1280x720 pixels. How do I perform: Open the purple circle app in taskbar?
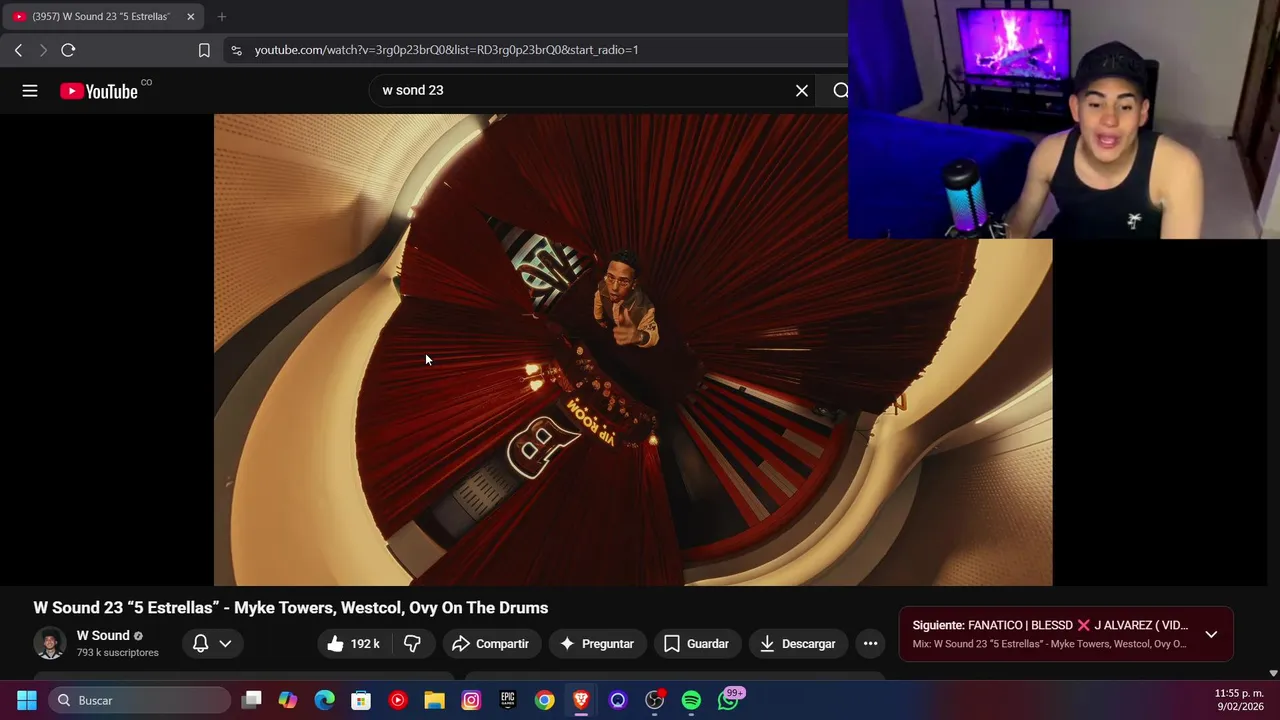(618, 700)
